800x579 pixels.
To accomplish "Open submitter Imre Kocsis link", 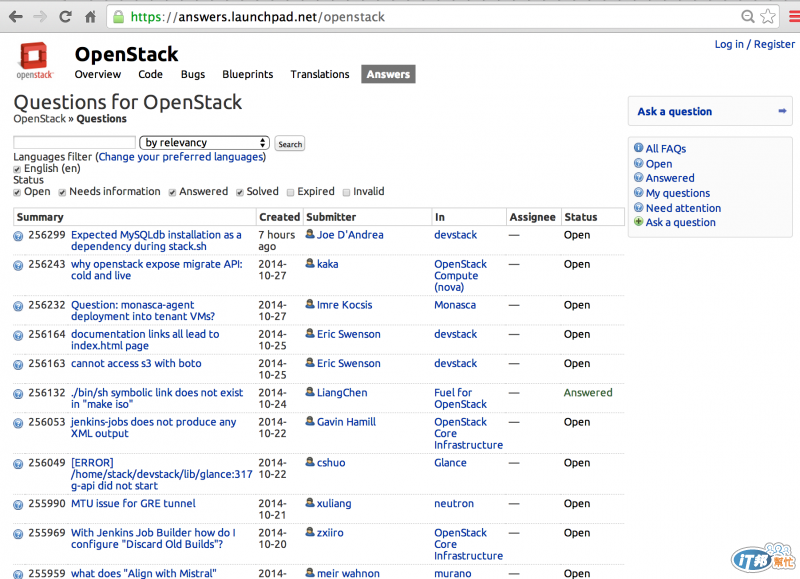I will click(x=344, y=305).
